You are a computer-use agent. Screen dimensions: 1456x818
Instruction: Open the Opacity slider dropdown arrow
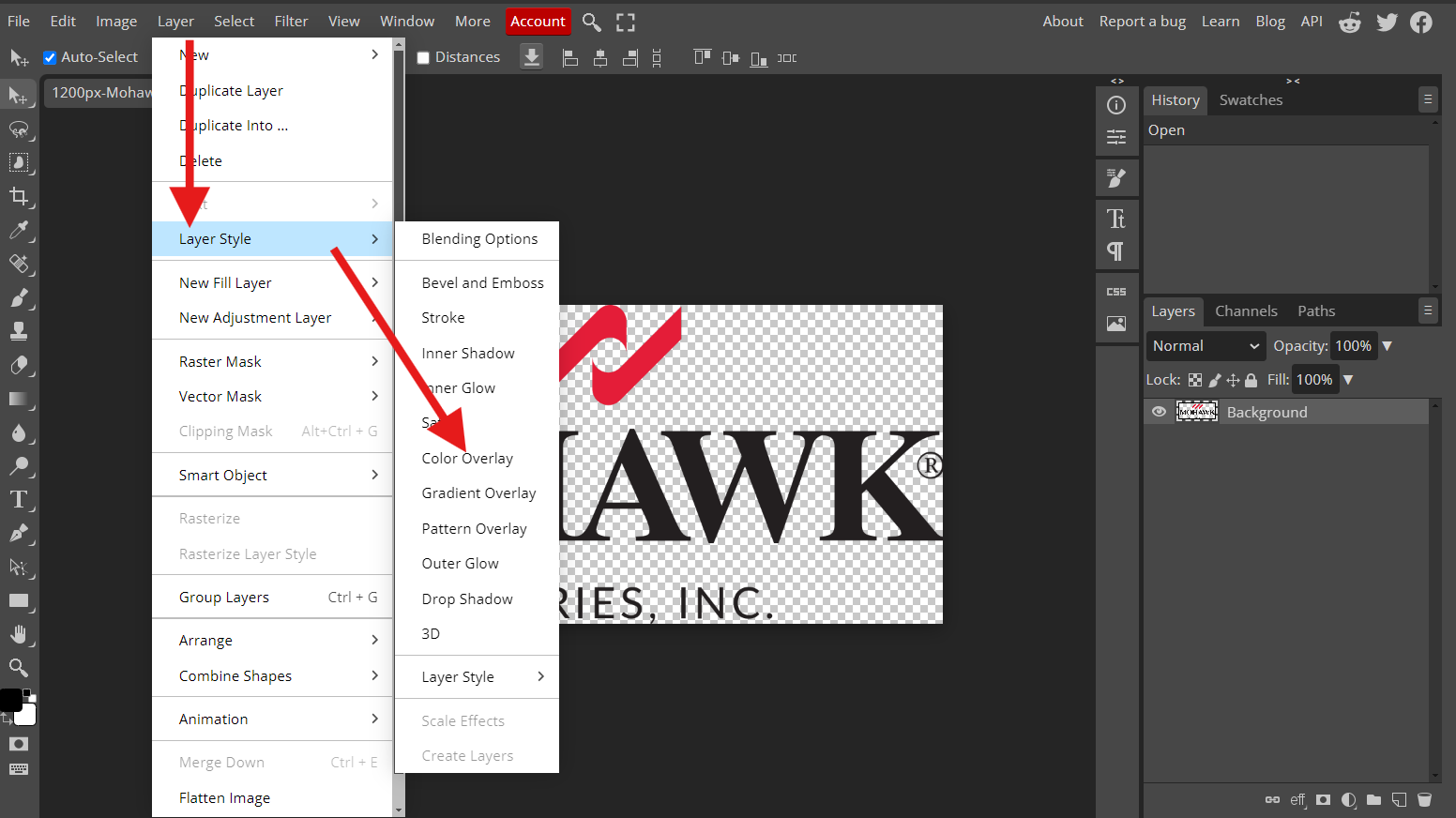pos(1388,346)
